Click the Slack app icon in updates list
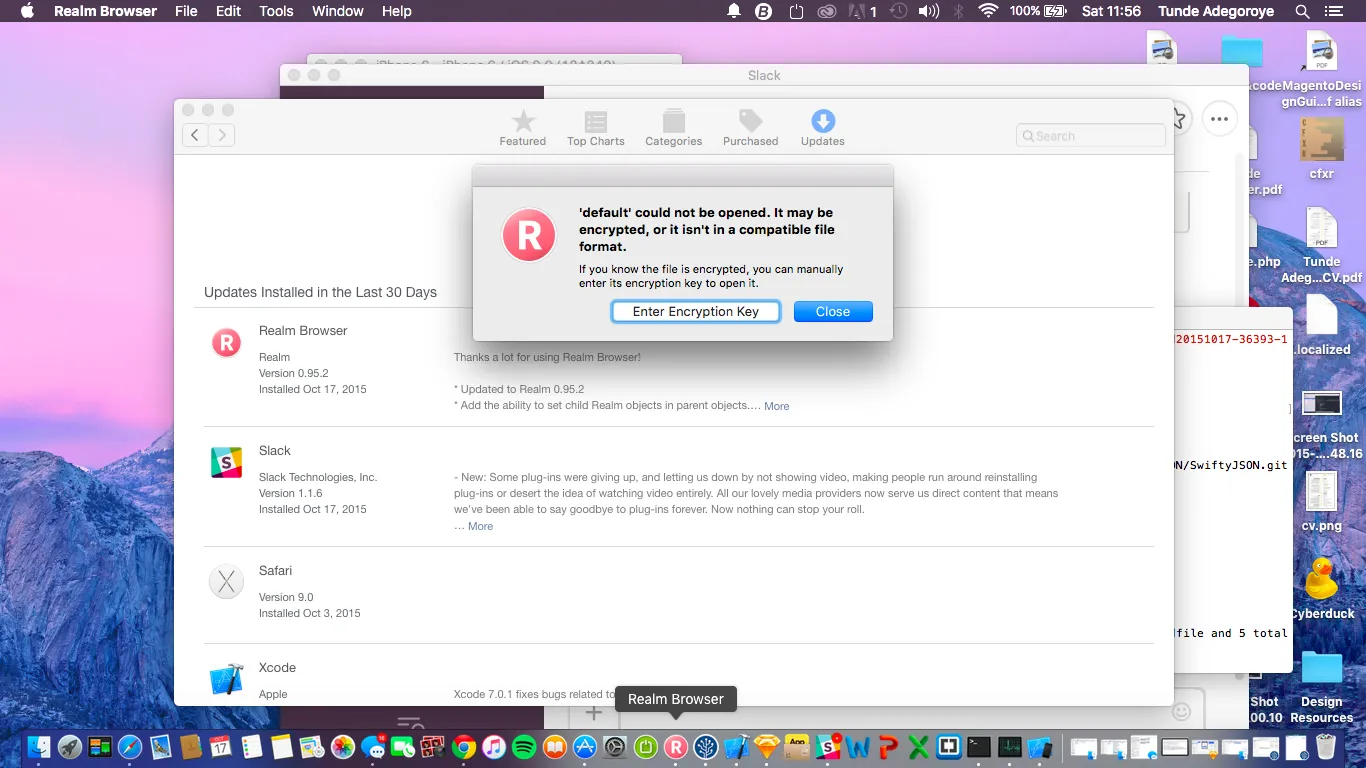Viewport: 1366px width, 768px height. (227, 462)
